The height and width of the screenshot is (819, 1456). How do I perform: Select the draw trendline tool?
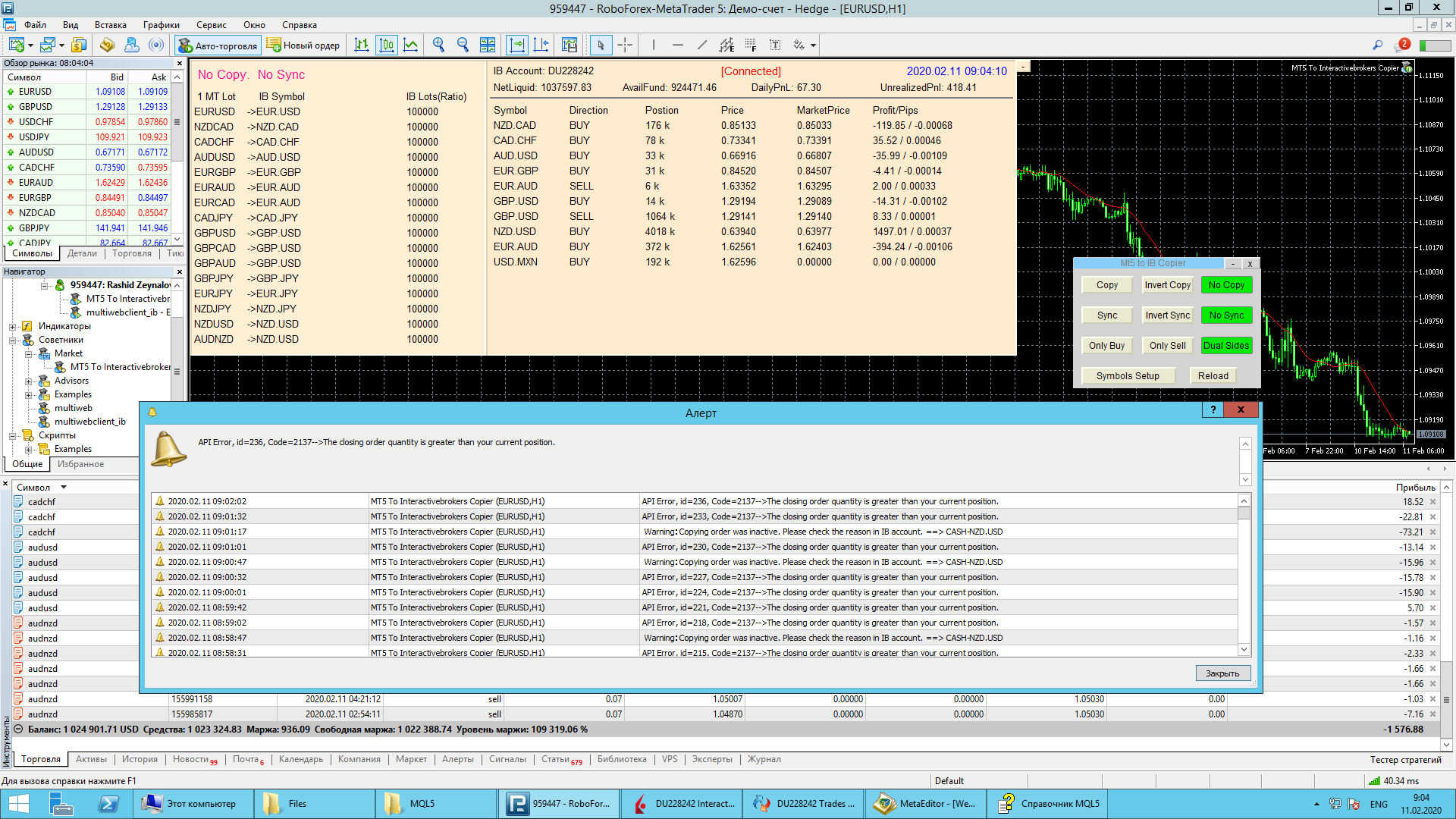click(702, 45)
